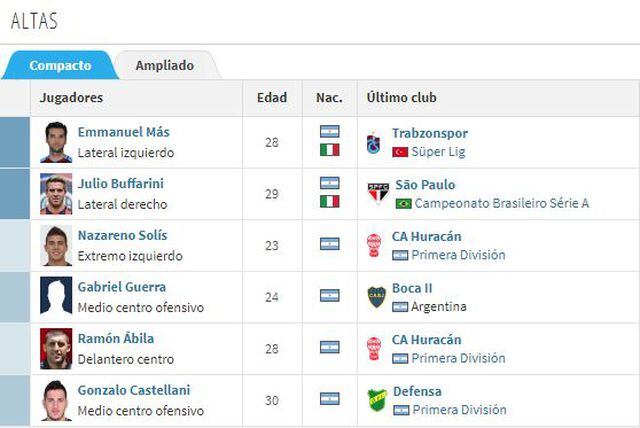Click the Boca II club crest icon
Screen dimensions: 640x428
(x=376, y=296)
